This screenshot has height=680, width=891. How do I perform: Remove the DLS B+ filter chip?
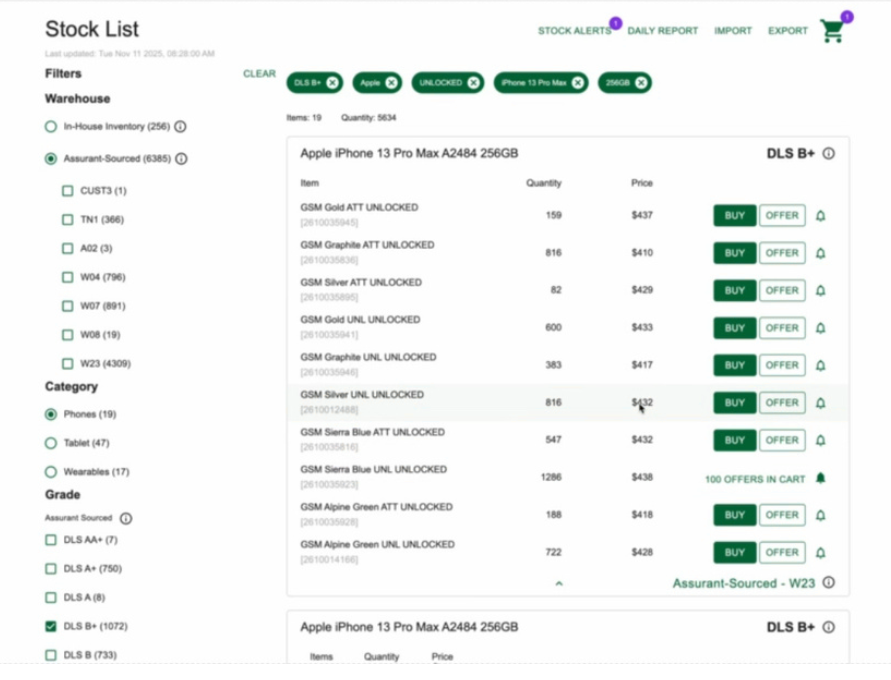click(x=332, y=83)
